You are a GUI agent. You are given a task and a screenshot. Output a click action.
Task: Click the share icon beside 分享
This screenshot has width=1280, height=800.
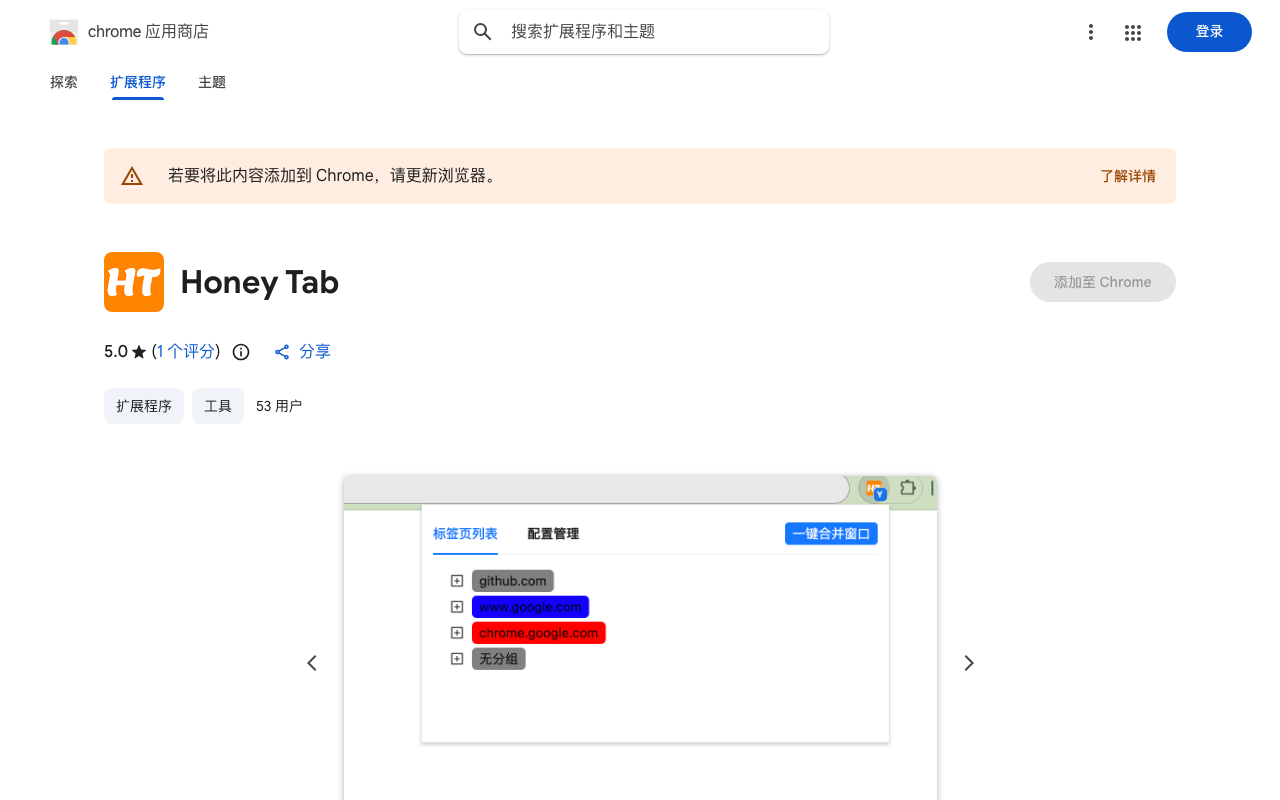[282, 352]
